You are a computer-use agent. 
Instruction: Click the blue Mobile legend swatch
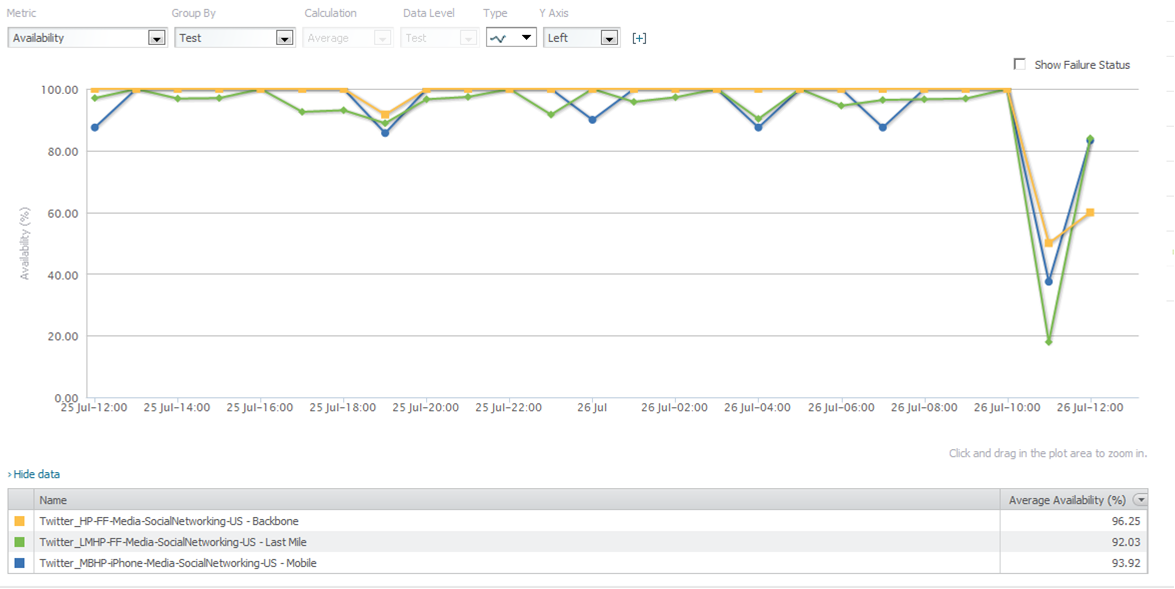click(20, 563)
